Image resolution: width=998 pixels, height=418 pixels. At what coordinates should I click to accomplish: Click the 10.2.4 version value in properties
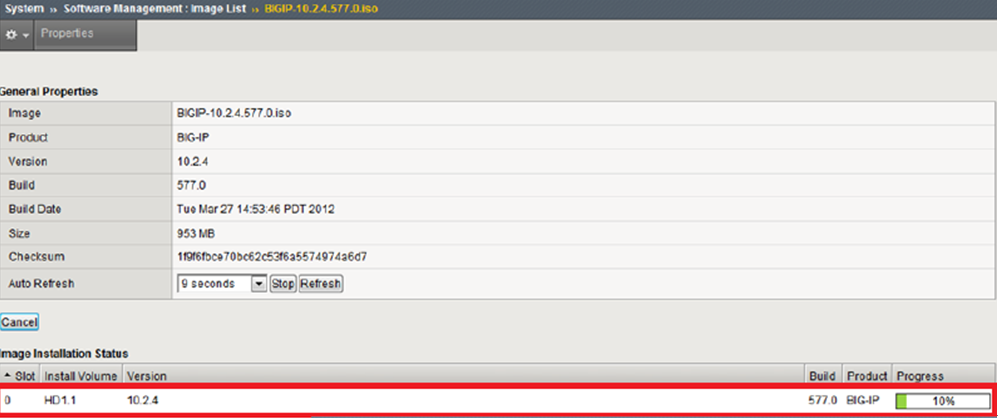coord(193,162)
